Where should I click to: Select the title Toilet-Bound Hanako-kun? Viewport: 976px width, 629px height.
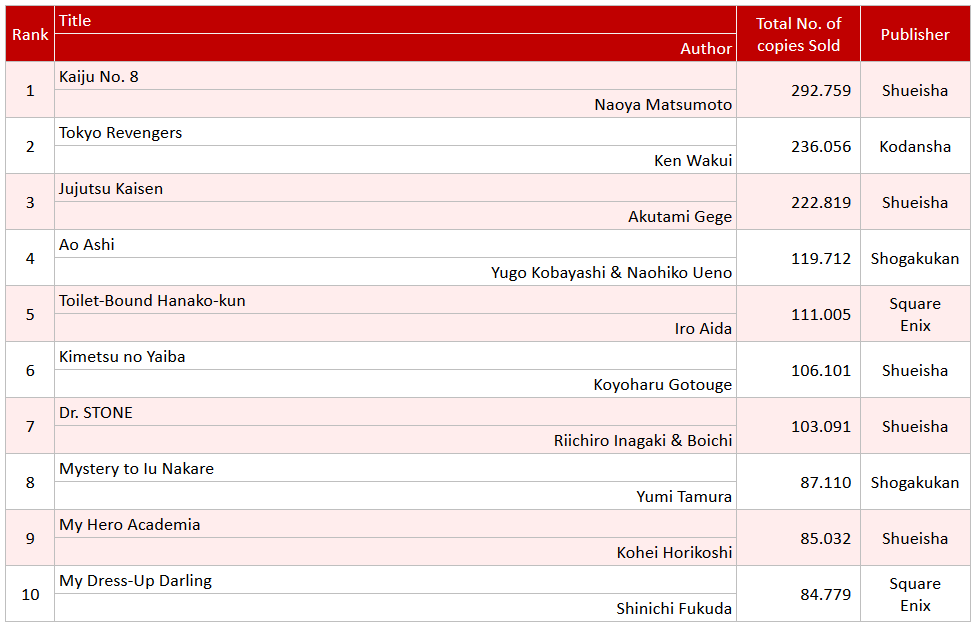click(152, 301)
